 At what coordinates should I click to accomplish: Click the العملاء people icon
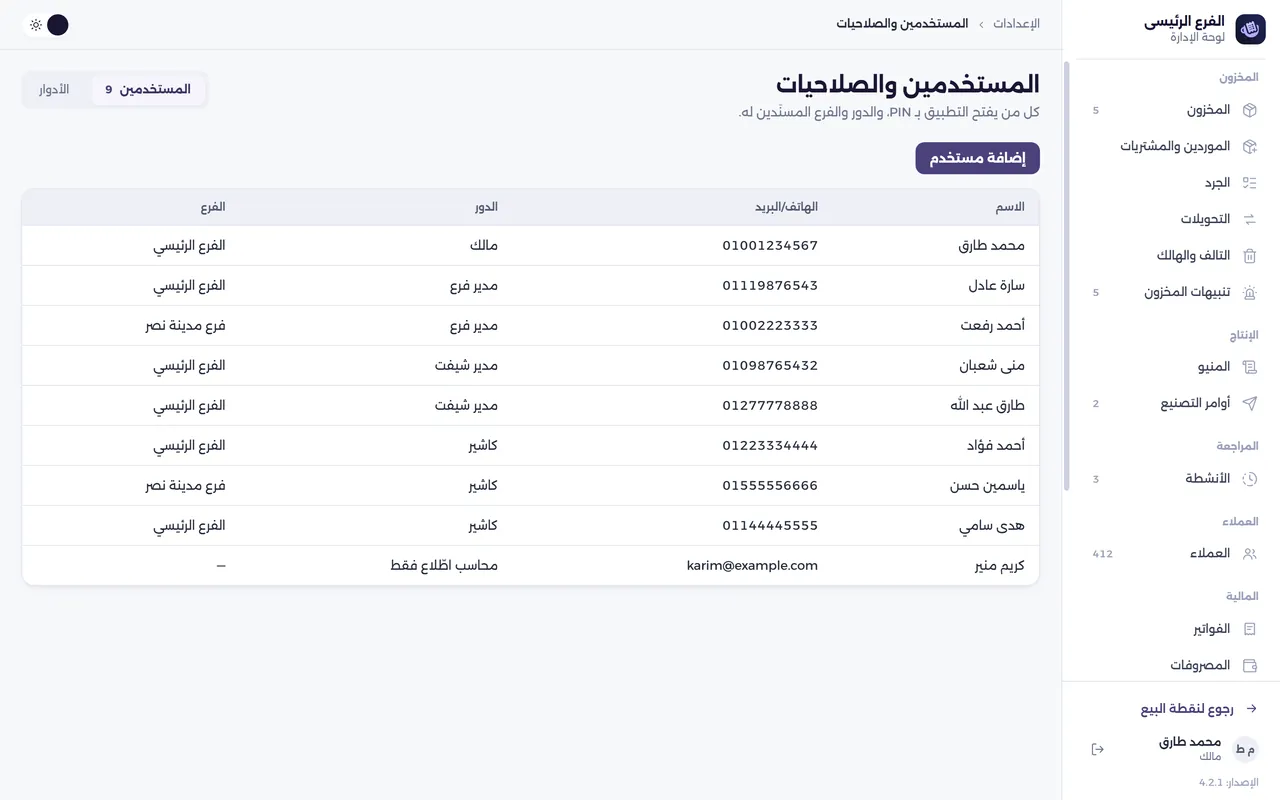[x=1249, y=554]
